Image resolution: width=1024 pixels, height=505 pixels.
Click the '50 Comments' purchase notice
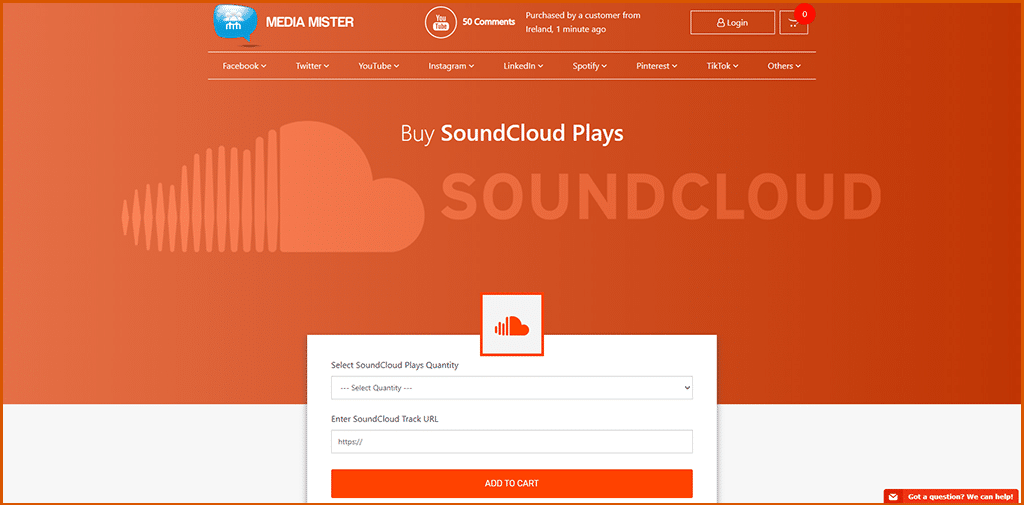(488, 22)
